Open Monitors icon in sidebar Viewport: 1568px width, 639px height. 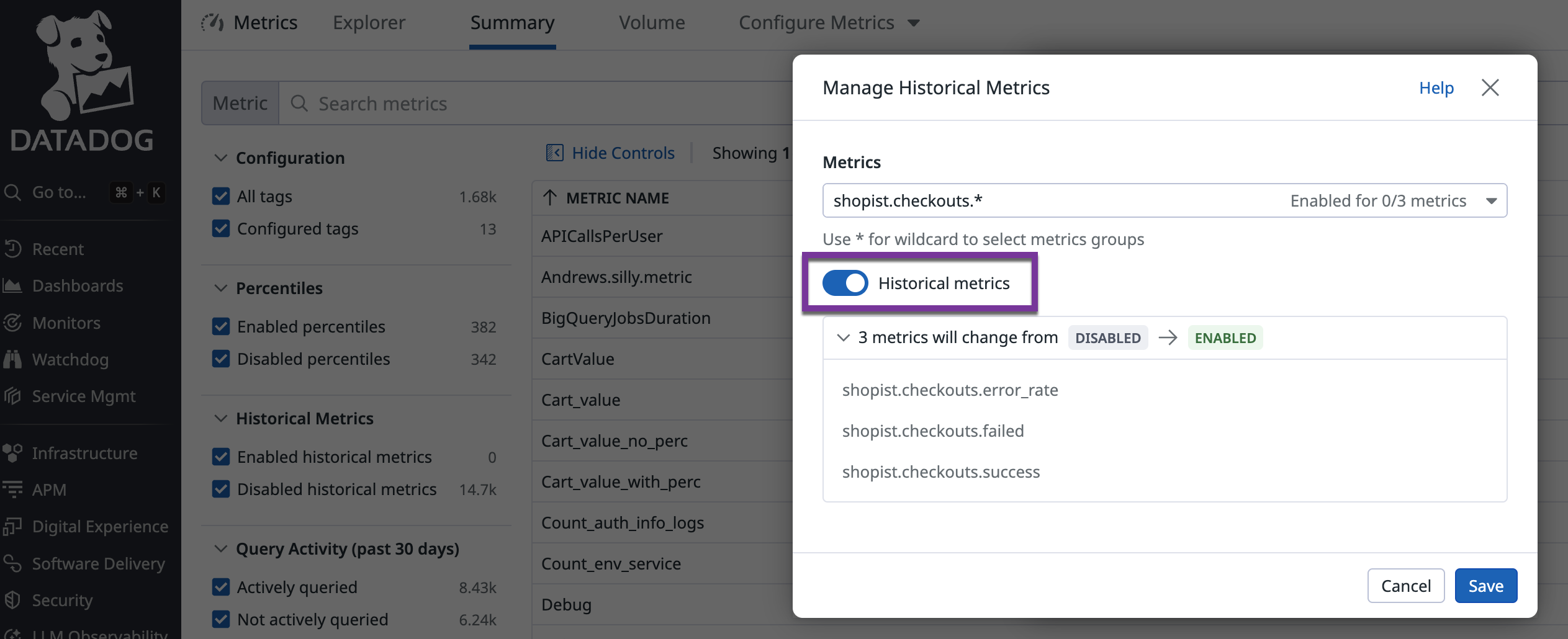(12, 323)
